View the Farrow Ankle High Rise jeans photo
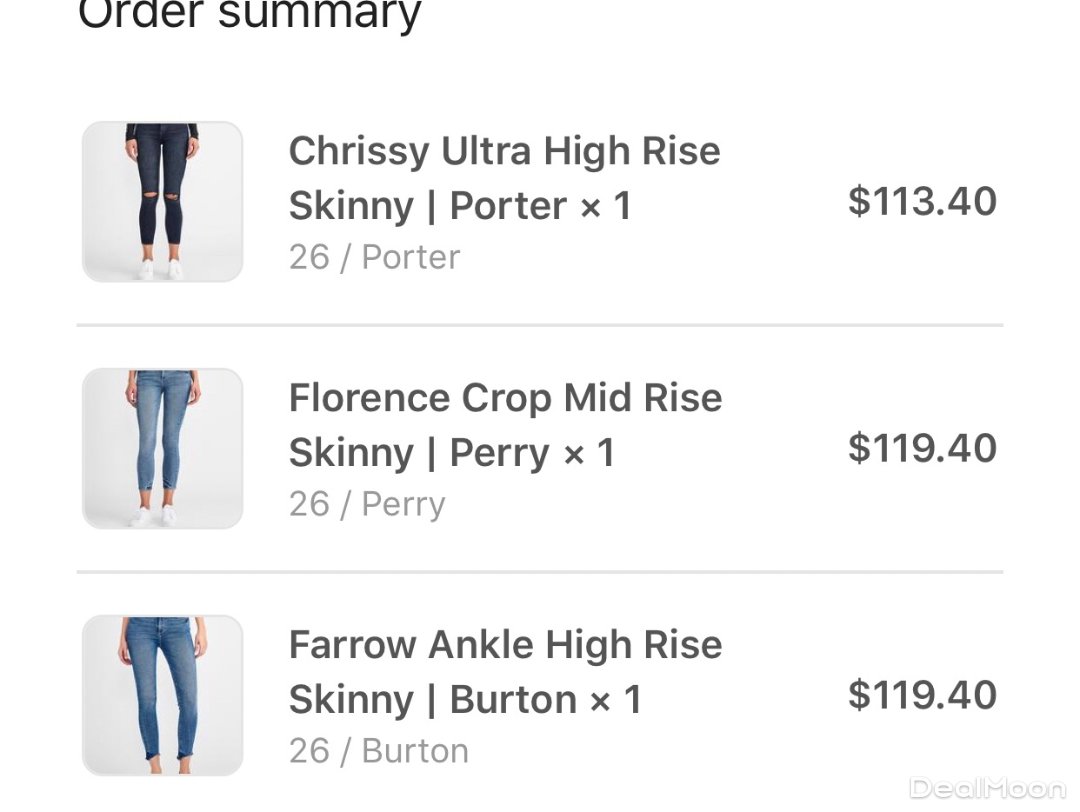Image resolution: width=1080 pixels, height=812 pixels. 162,695
